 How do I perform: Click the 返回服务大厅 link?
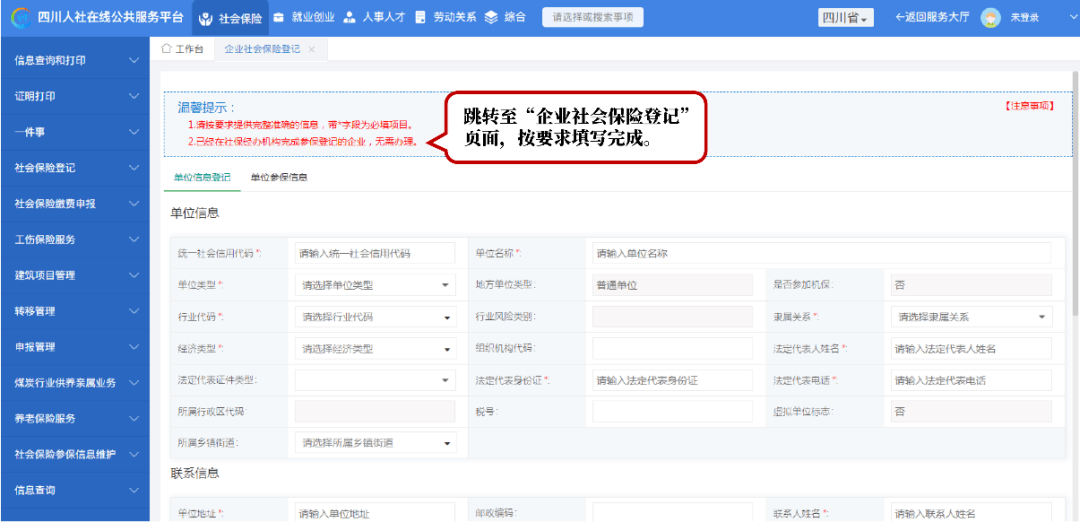(931, 18)
